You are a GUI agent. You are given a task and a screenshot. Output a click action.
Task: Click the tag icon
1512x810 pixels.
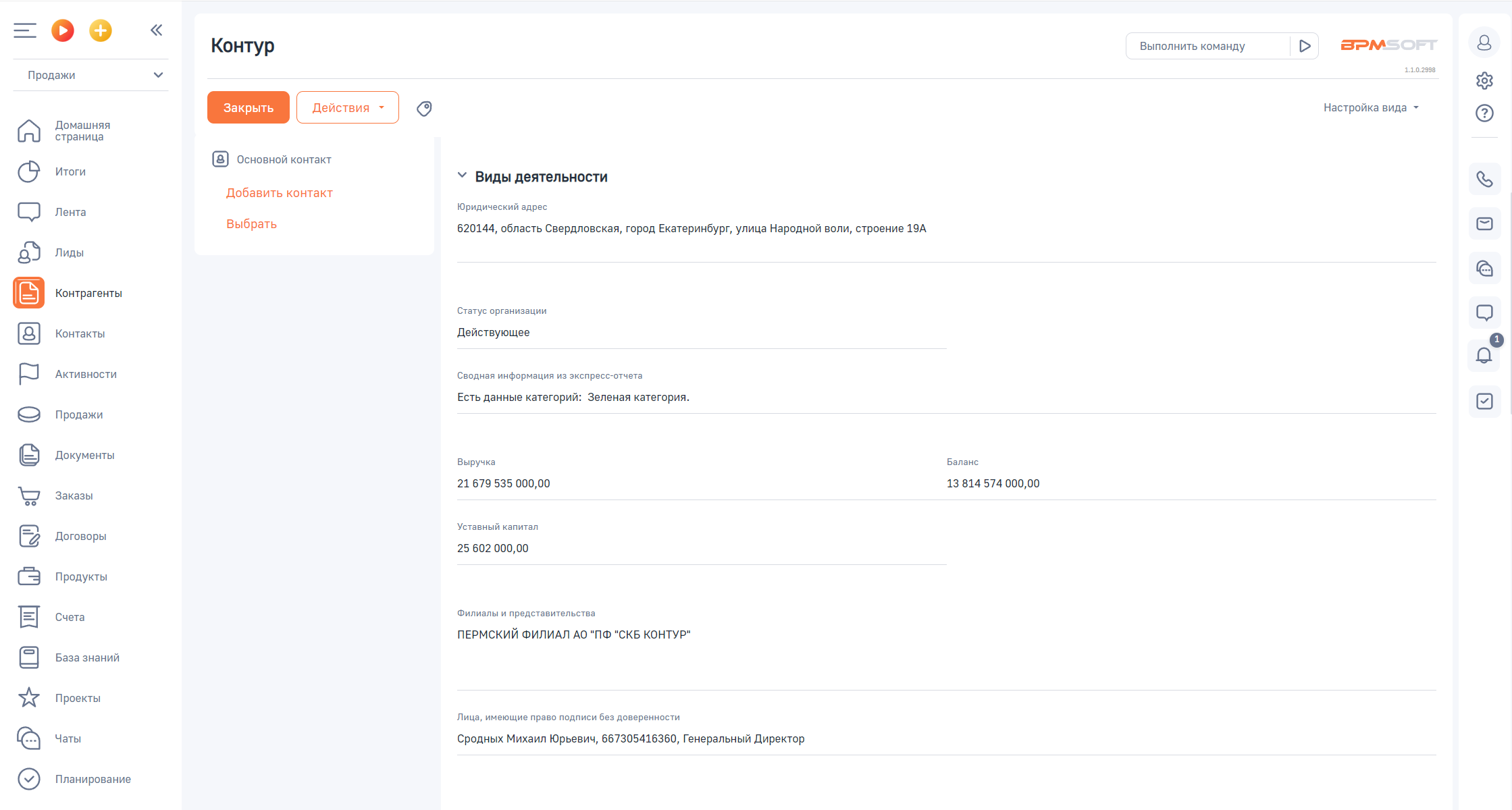click(x=424, y=108)
